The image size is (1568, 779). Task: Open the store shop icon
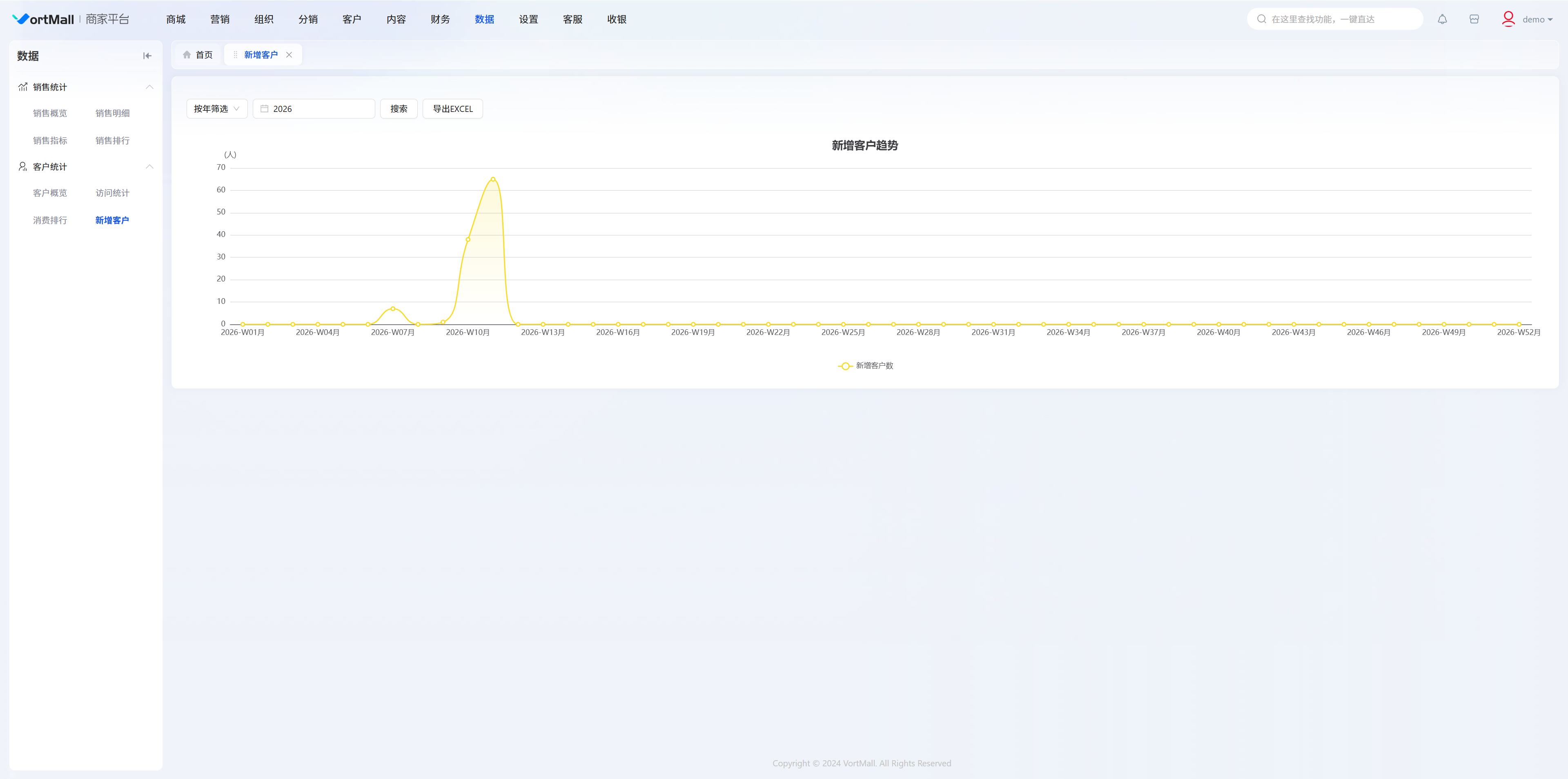pos(1474,20)
